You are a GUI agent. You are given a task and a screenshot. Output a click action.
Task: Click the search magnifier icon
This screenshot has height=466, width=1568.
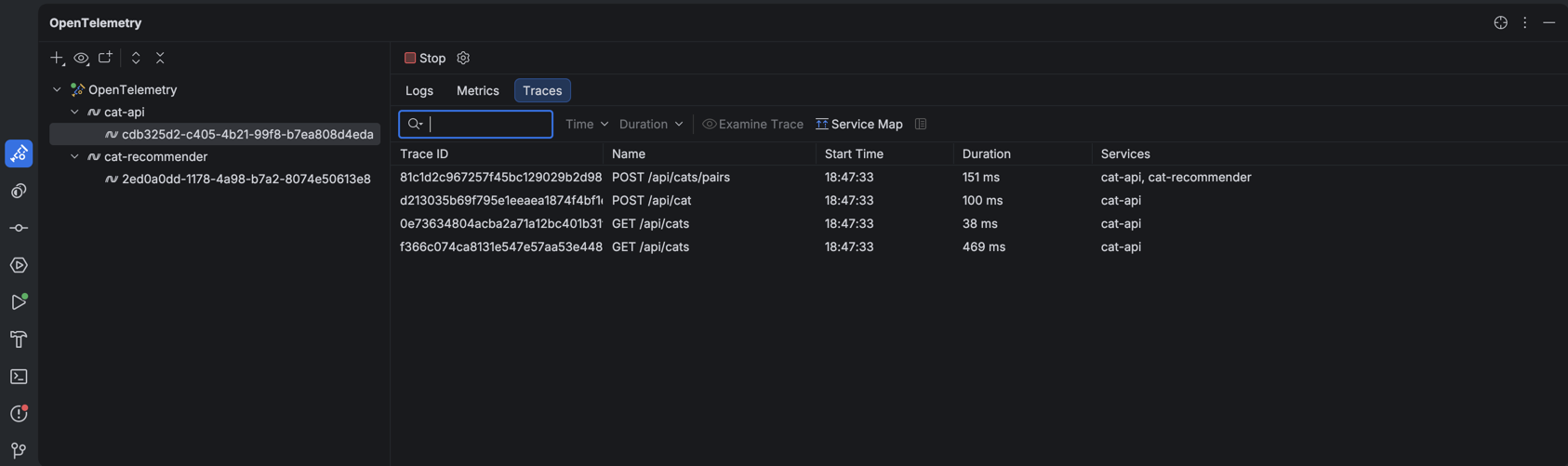pyautogui.click(x=415, y=124)
